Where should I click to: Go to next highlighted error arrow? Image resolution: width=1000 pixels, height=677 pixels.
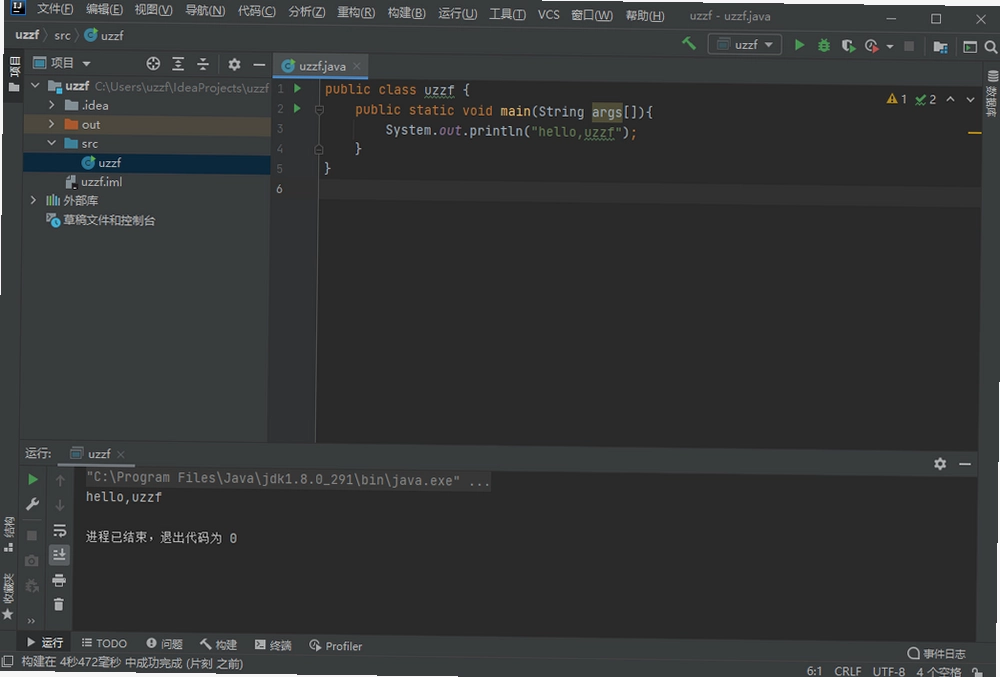(970, 99)
